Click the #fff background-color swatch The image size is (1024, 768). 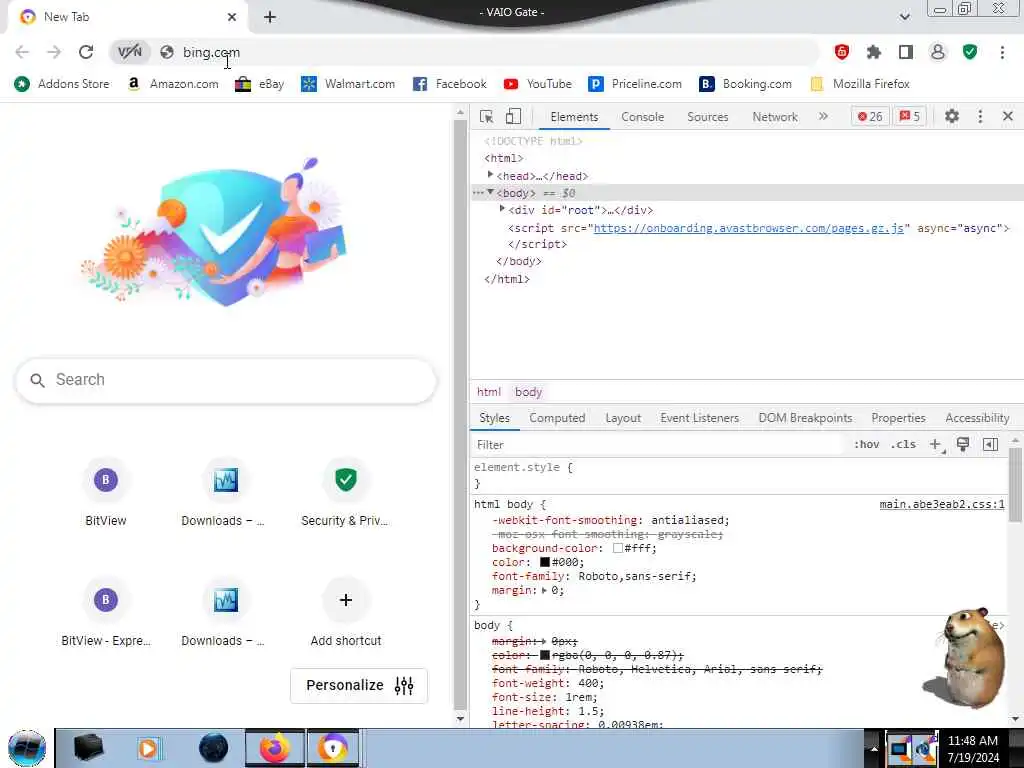coord(617,548)
